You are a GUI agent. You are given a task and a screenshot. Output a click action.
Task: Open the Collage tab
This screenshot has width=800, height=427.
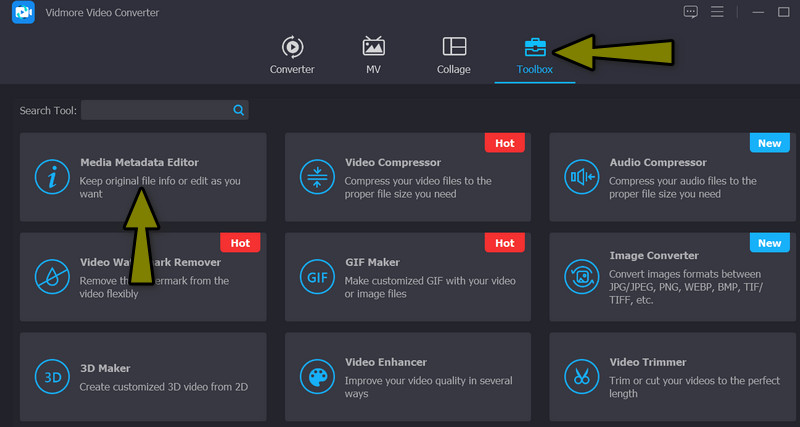(454, 55)
